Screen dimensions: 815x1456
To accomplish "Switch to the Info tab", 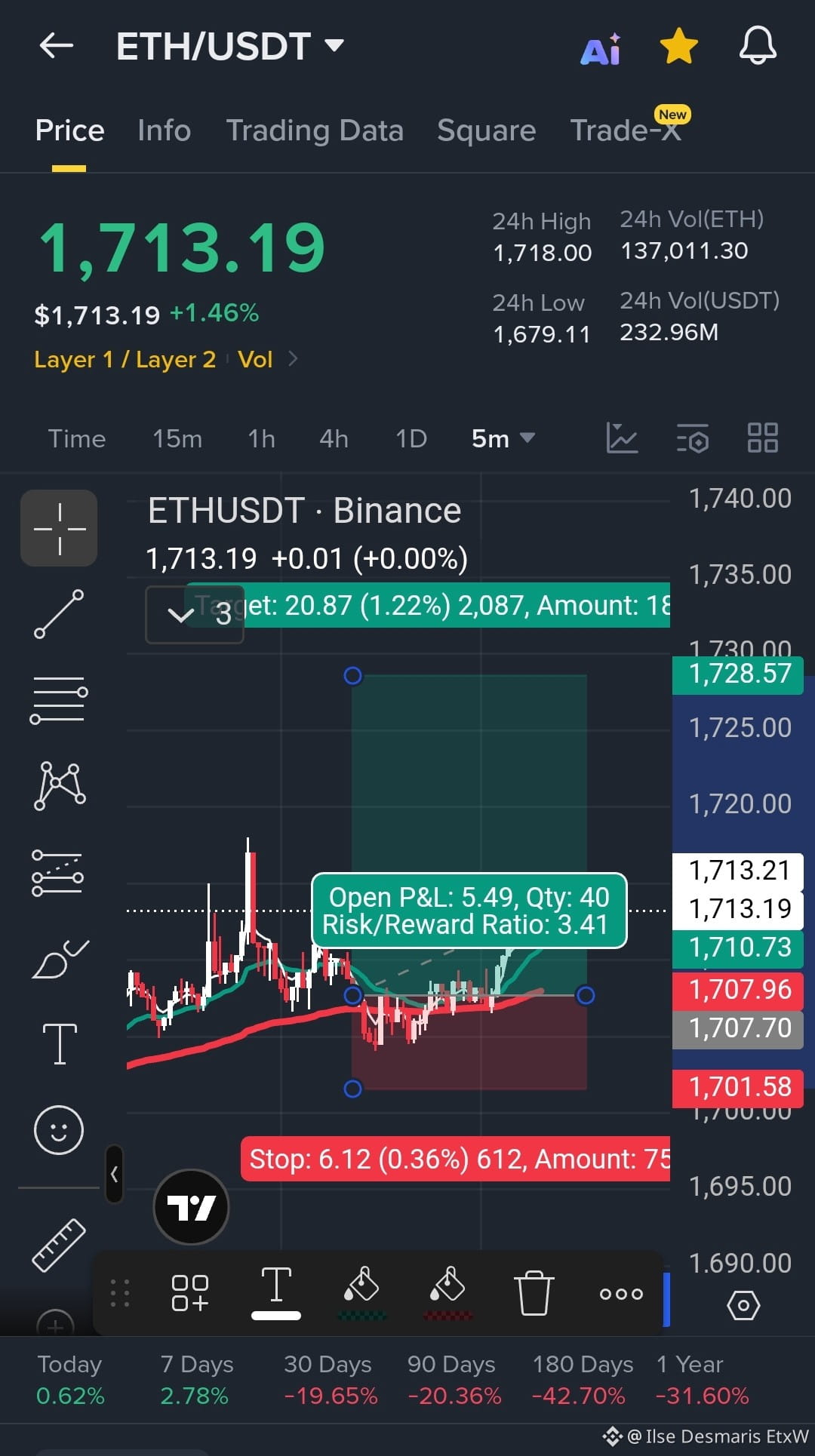I will (164, 131).
